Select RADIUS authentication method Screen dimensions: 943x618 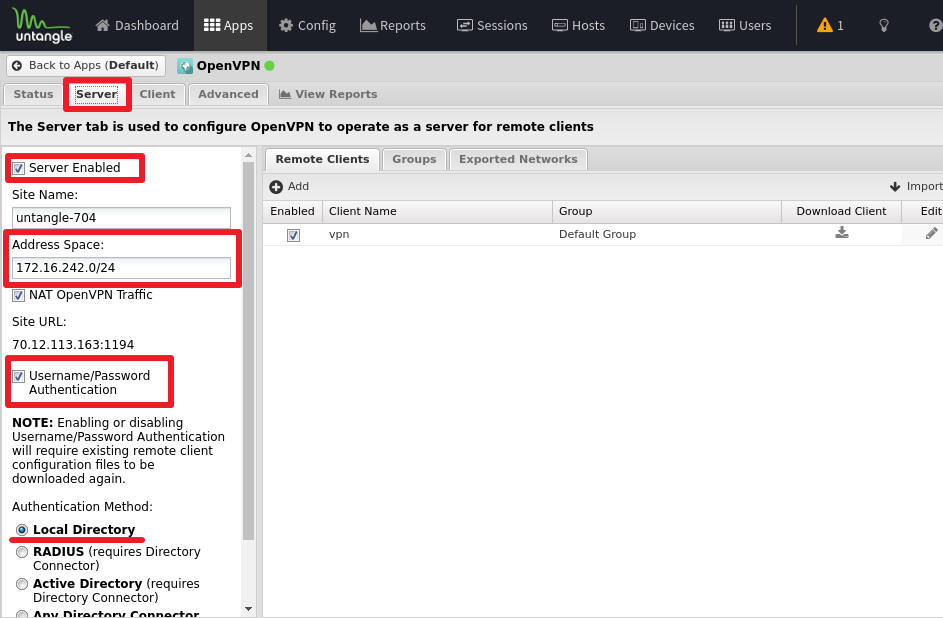[22, 552]
